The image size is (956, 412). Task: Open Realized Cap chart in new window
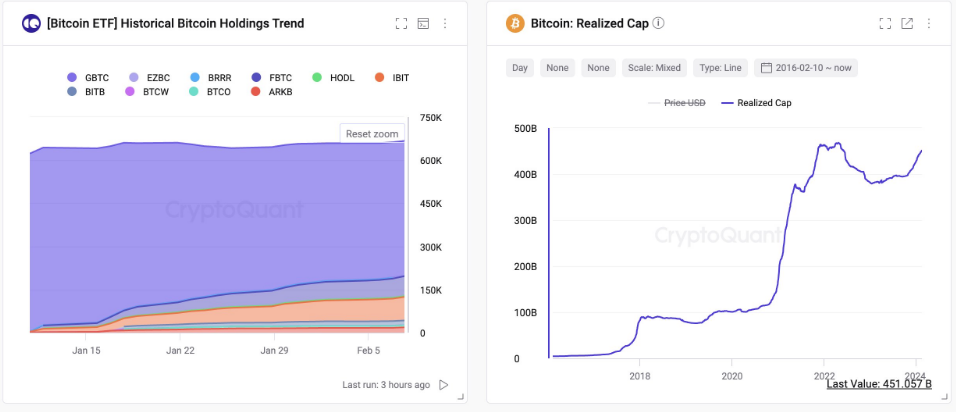click(907, 23)
